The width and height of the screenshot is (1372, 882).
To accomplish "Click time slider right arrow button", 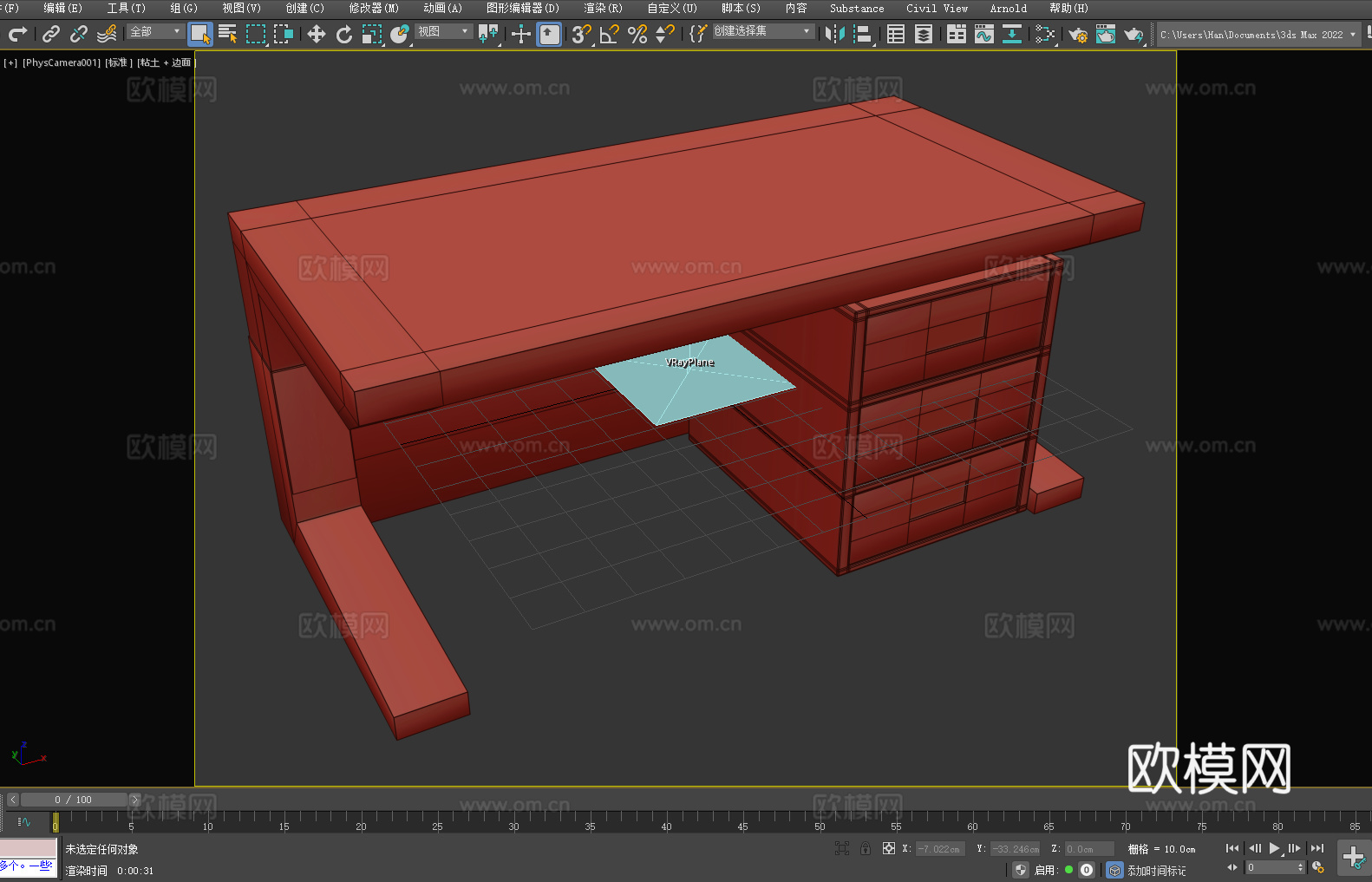I will tap(134, 800).
